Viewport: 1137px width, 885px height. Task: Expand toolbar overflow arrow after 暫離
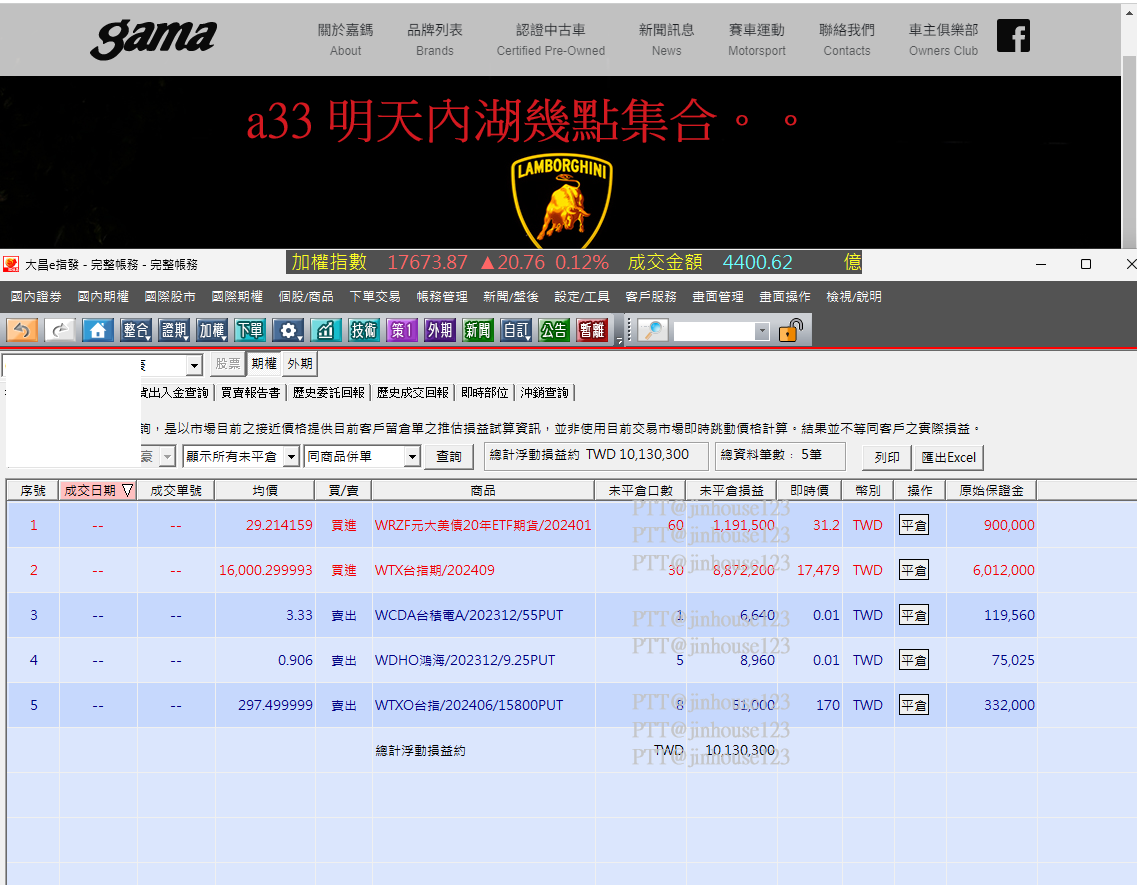619,339
